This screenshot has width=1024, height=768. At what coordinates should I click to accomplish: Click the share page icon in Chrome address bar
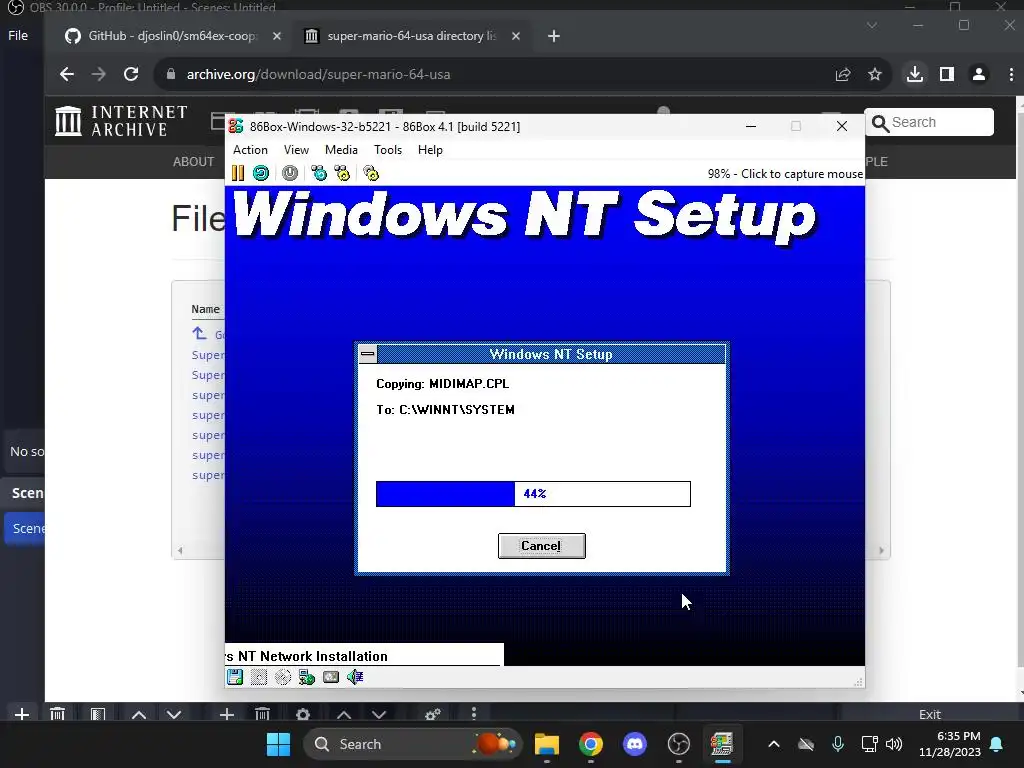pos(842,74)
